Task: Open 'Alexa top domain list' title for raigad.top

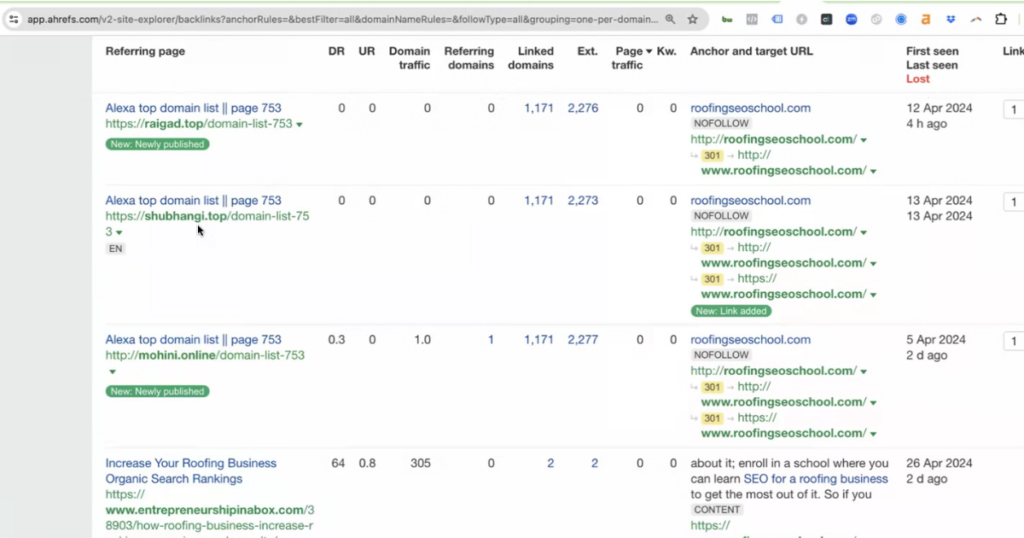Action: (x=193, y=108)
